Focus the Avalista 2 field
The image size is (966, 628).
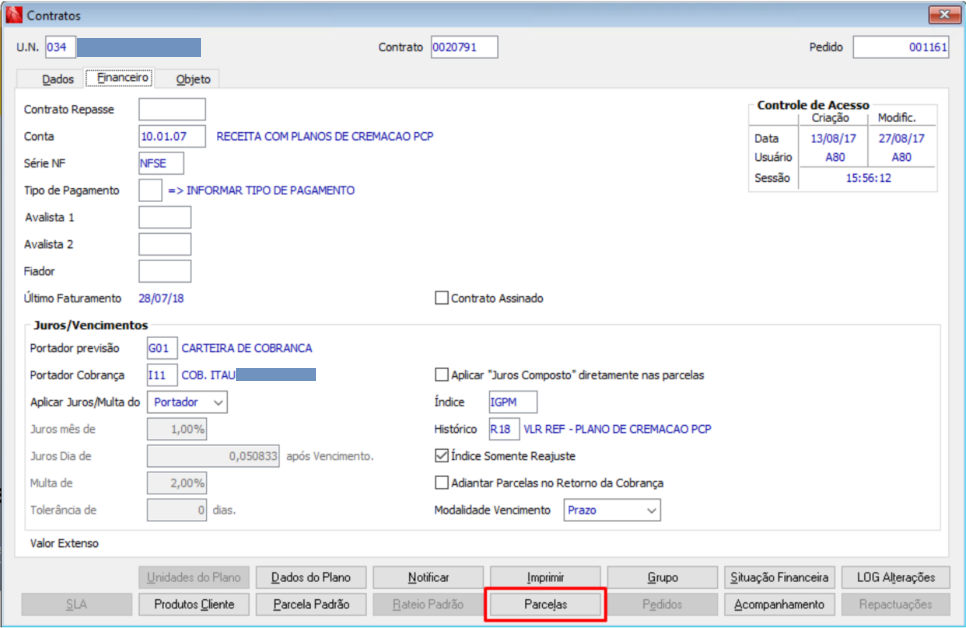164,245
